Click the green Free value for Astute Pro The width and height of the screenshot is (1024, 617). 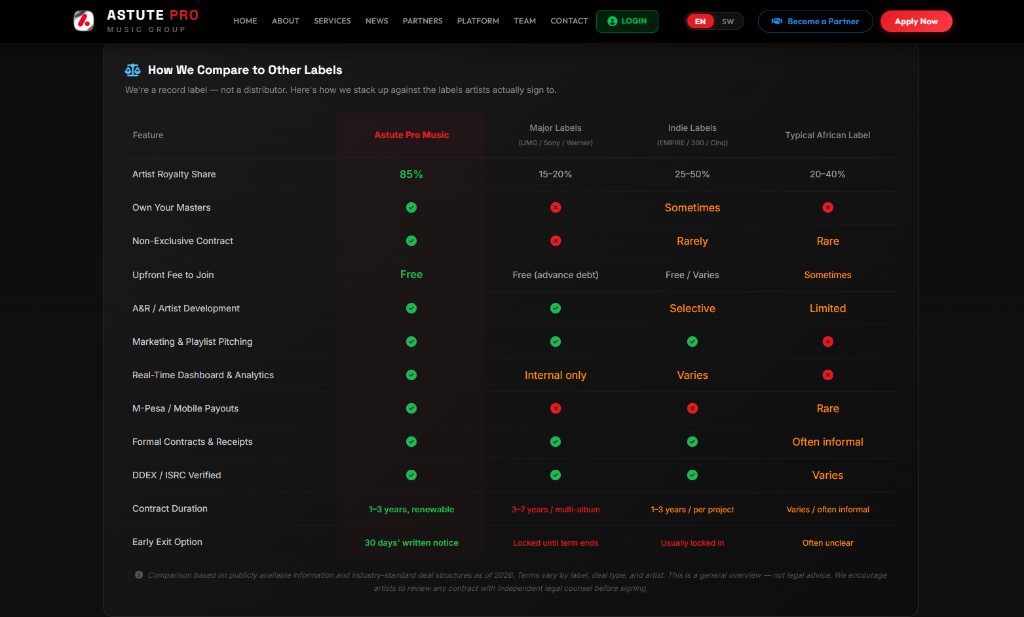[411, 274]
